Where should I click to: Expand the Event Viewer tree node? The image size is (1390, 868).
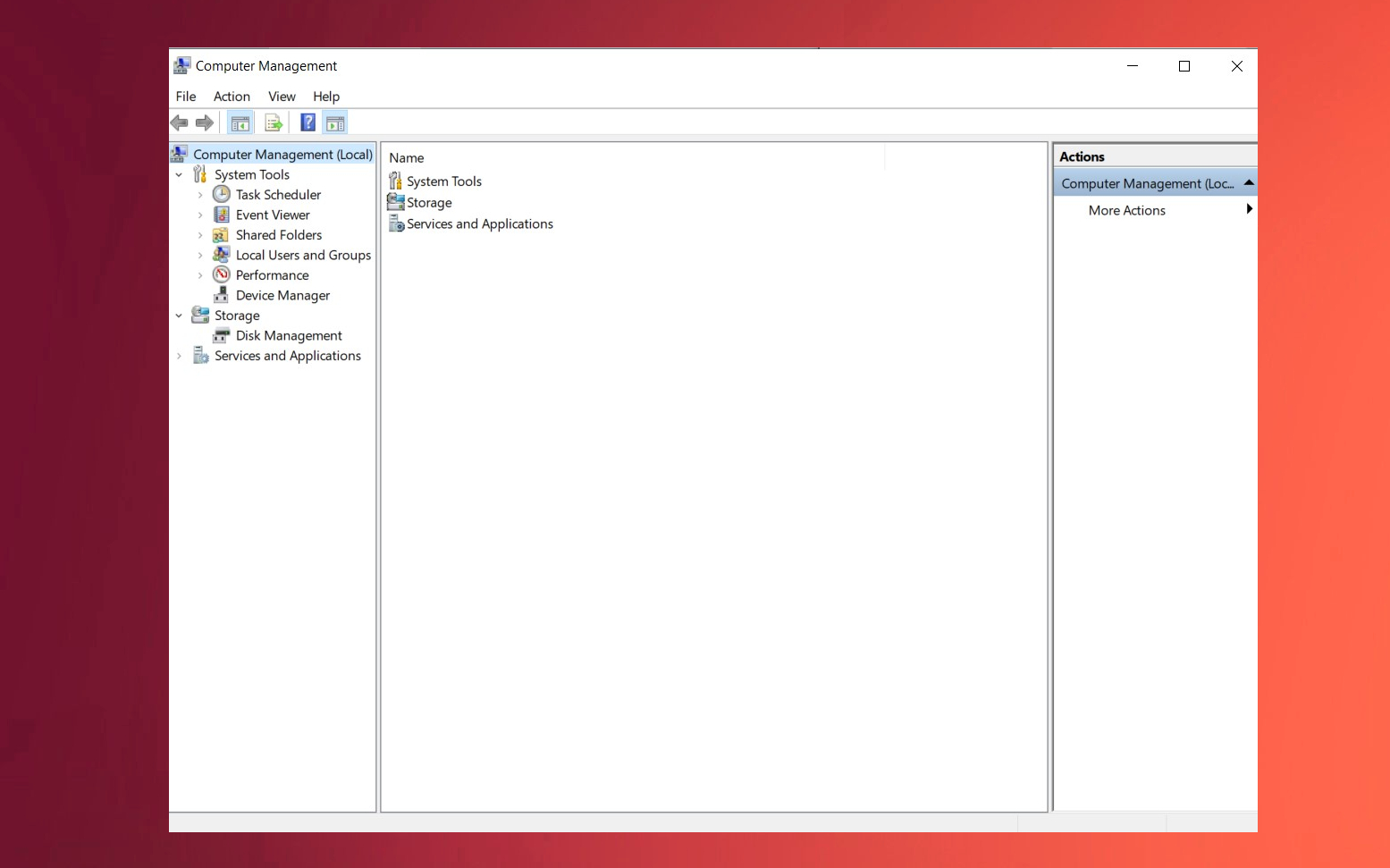pyautogui.click(x=200, y=215)
